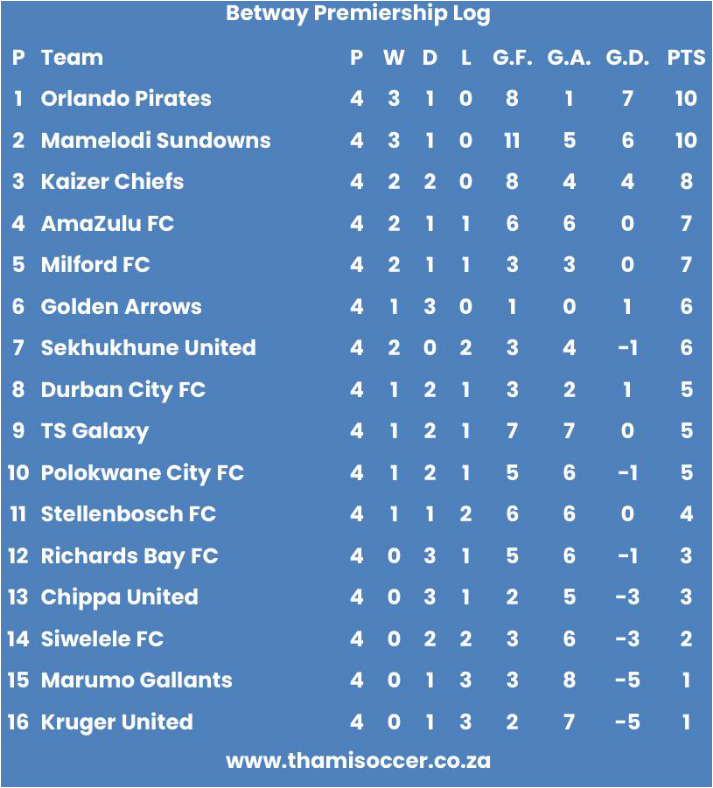Click Golden Arrows team name
713x788 pixels.
click(x=121, y=306)
